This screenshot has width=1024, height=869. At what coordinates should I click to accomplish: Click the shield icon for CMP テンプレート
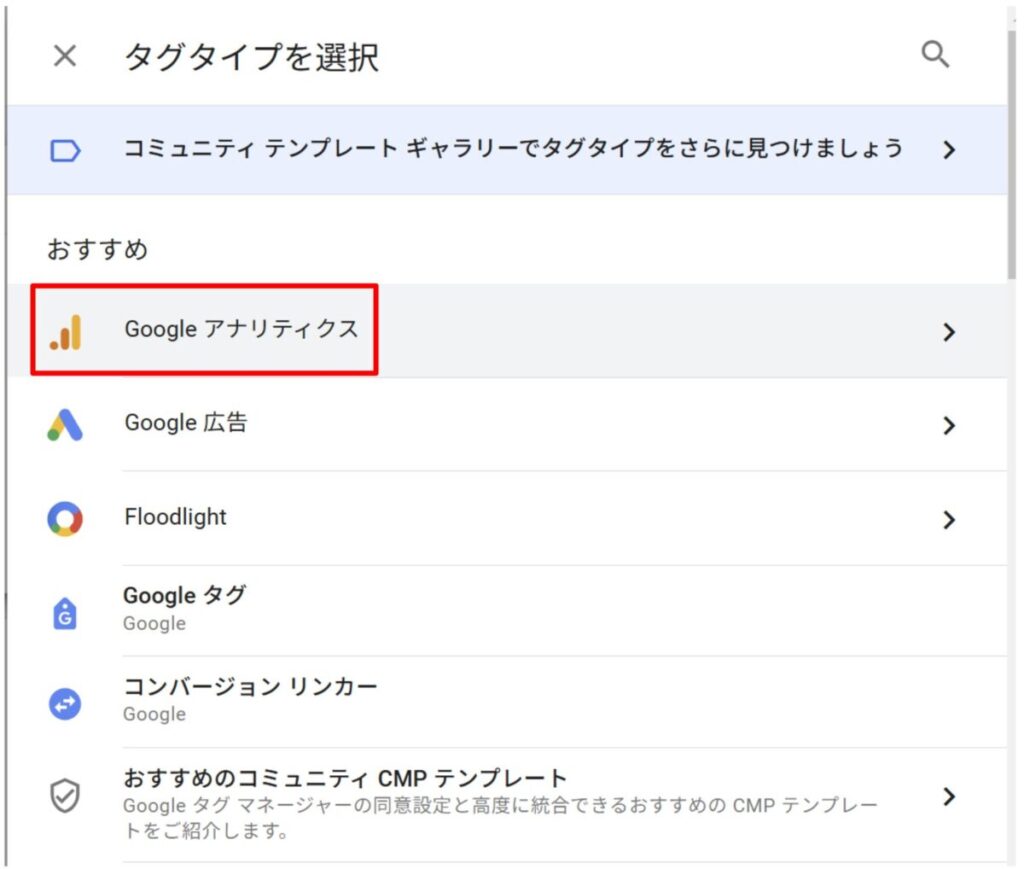[x=65, y=796]
